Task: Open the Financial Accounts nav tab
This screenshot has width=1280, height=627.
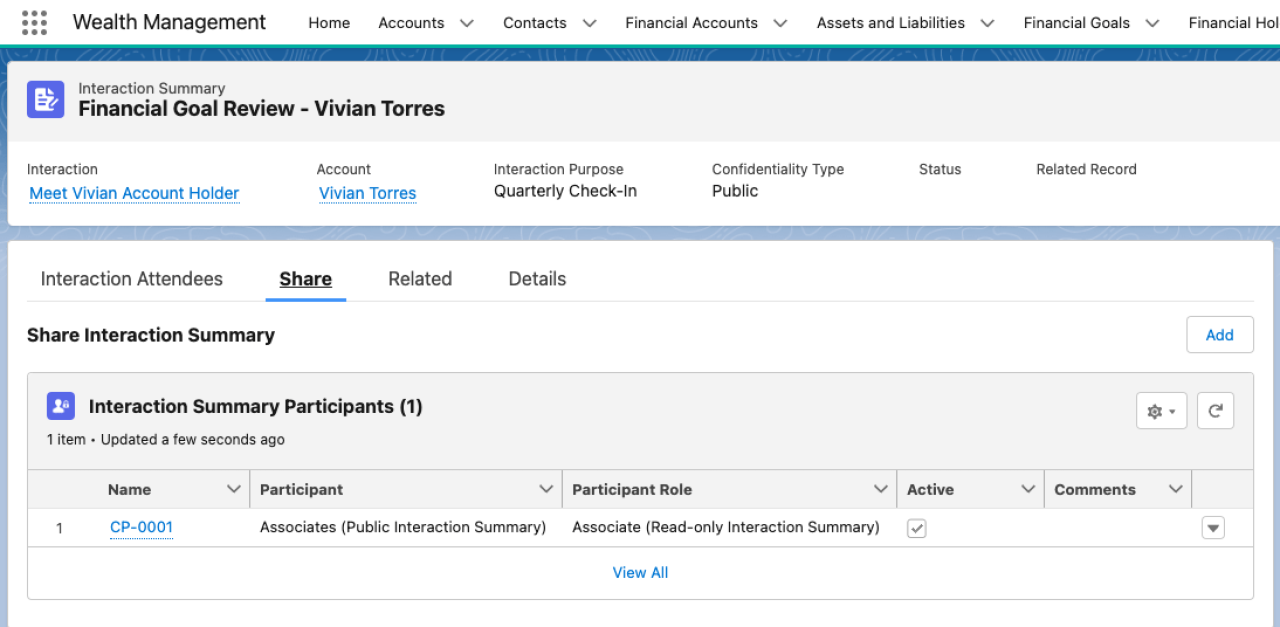Action: 692,23
